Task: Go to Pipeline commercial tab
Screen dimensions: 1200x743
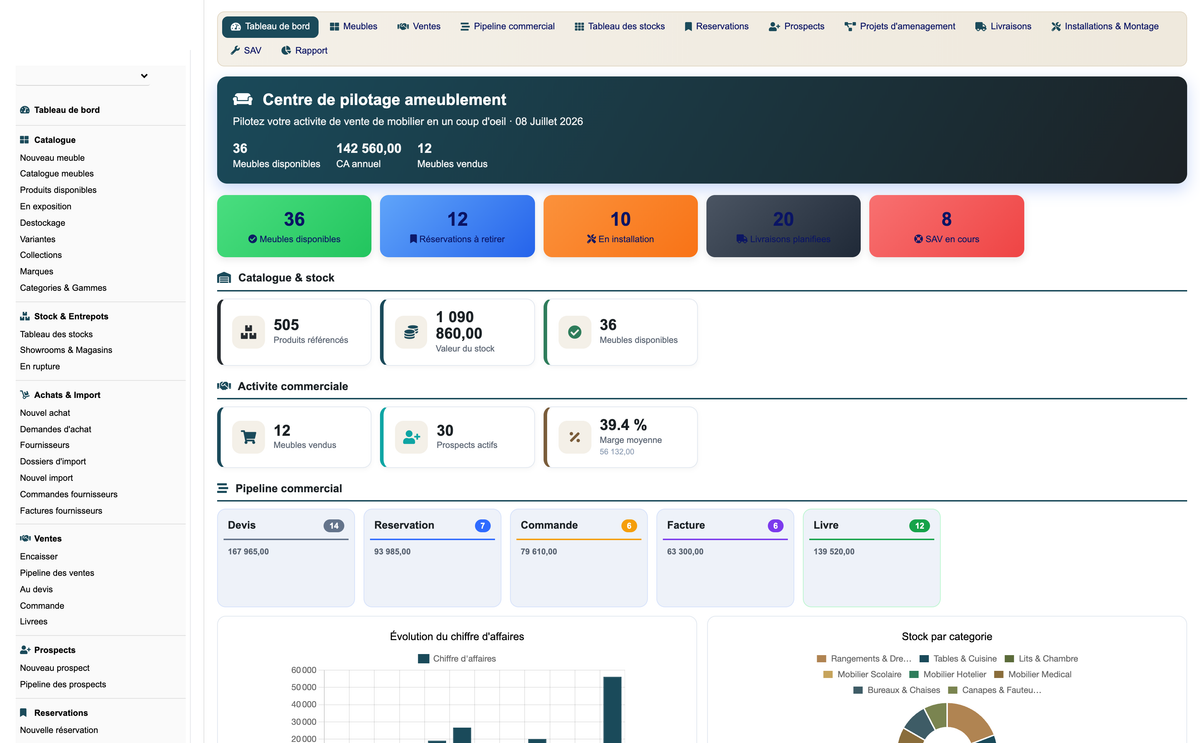Action: pyautogui.click(x=507, y=26)
